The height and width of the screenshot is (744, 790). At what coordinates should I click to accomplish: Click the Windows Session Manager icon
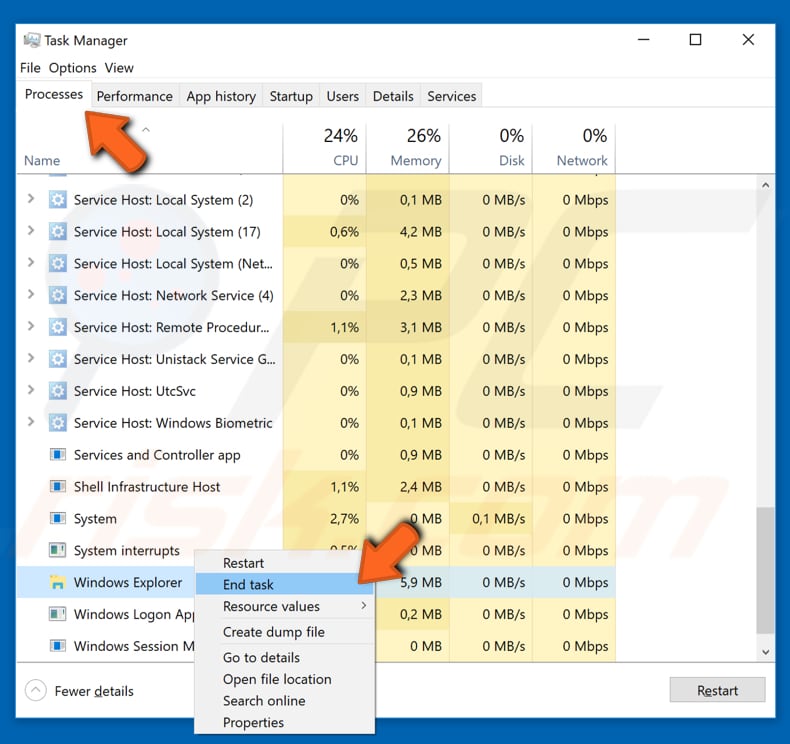pos(57,646)
